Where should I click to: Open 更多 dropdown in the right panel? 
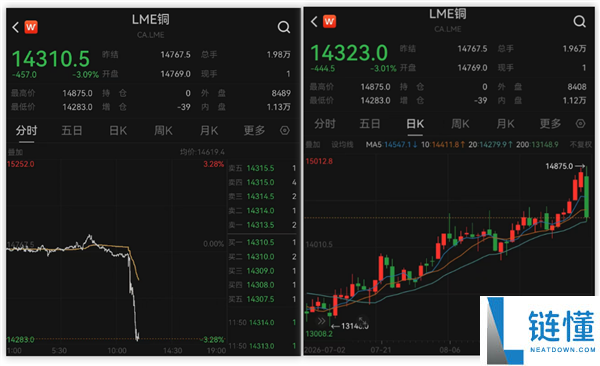pos(551,124)
